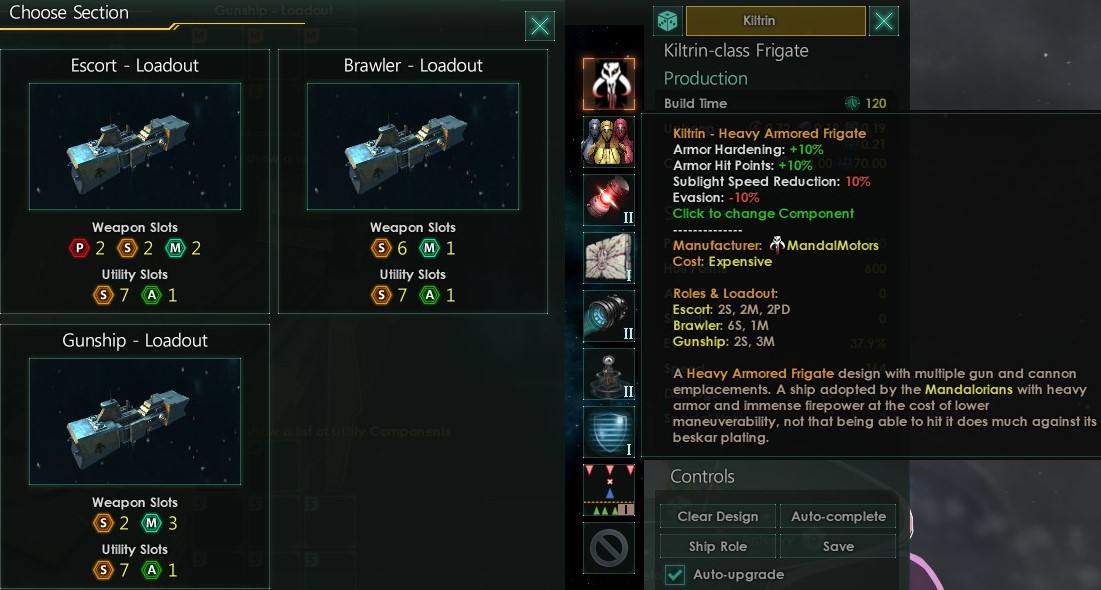Click the Clear Design button

pos(718,516)
